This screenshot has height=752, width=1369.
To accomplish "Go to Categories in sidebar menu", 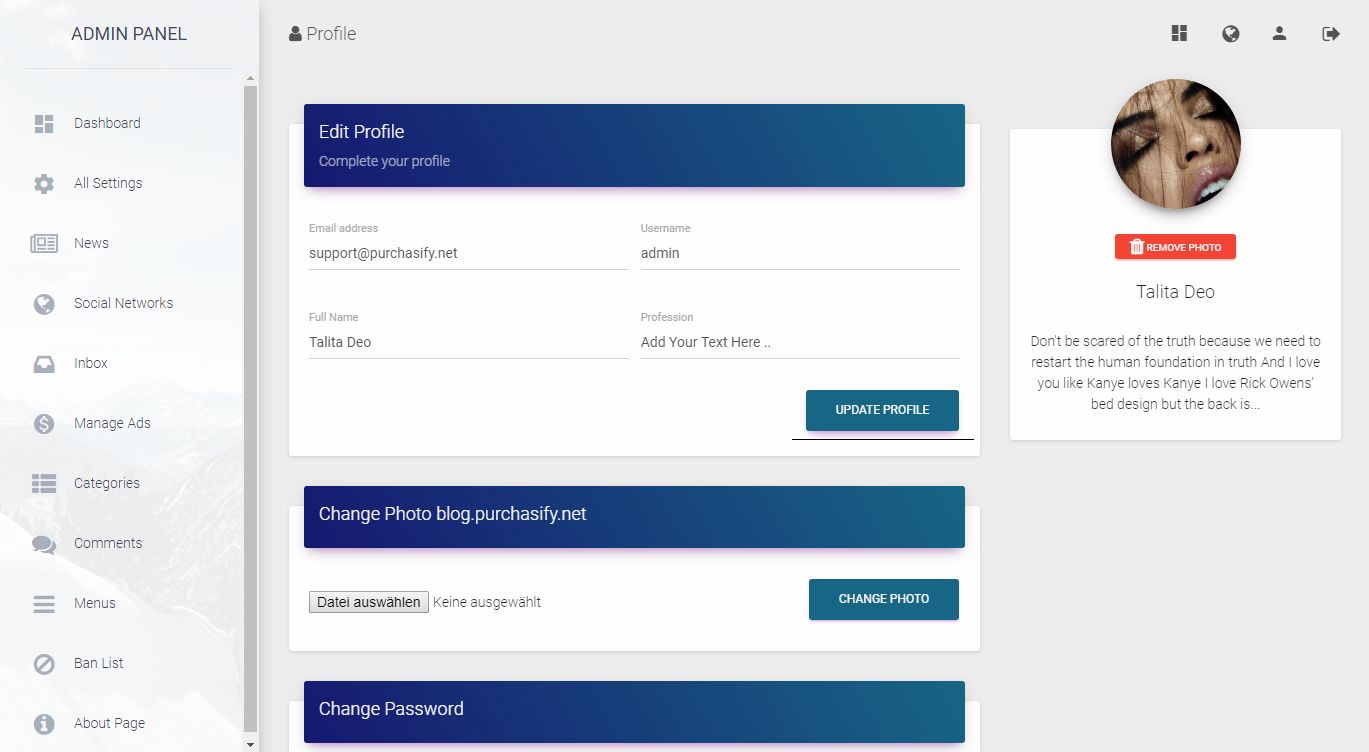I will pyautogui.click(x=106, y=483).
